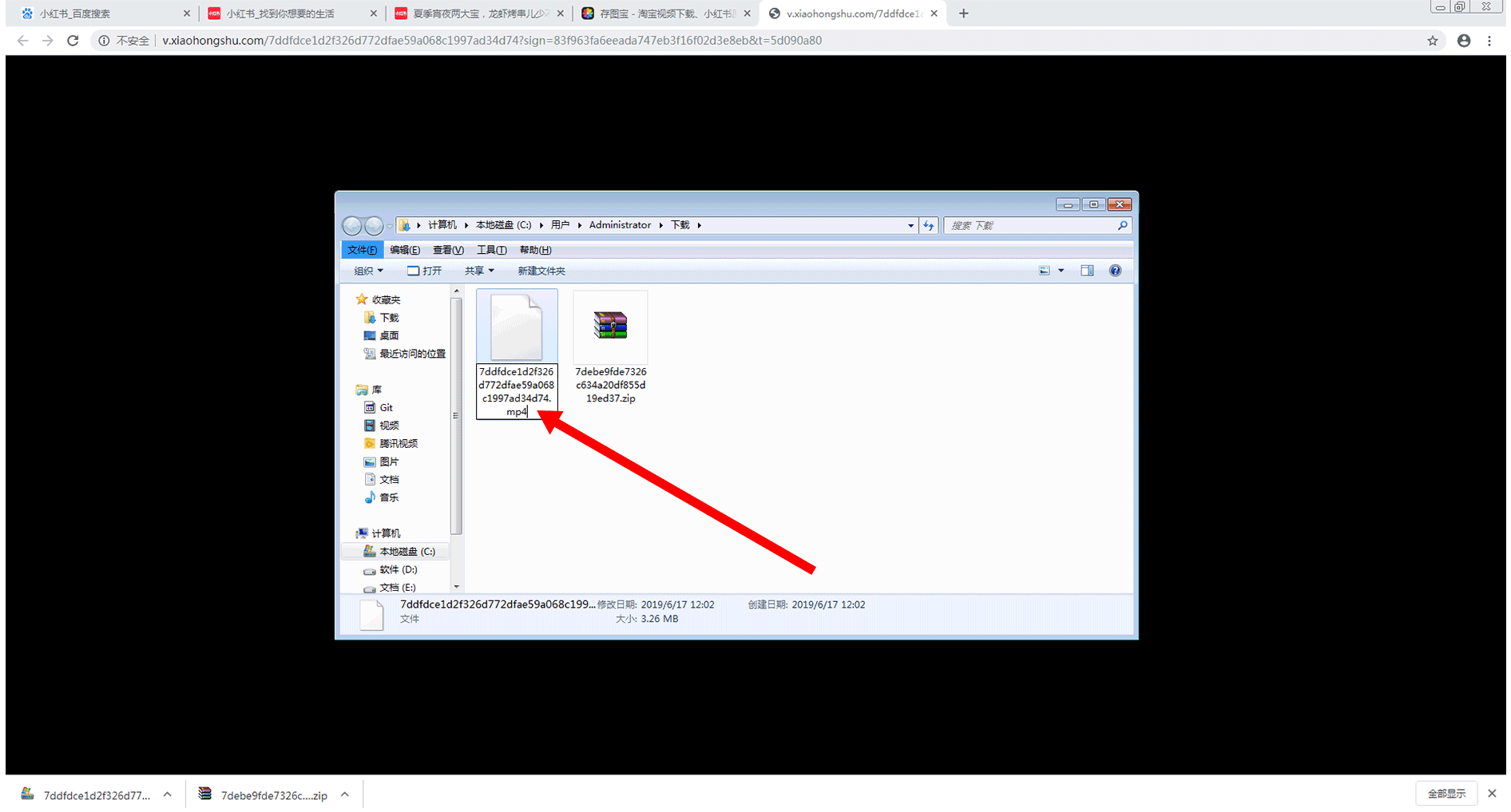The width and height of the screenshot is (1511, 812).
Task: Expand options for downloaded 7ddfdce1d2f326d77 file
Action: tap(167, 794)
